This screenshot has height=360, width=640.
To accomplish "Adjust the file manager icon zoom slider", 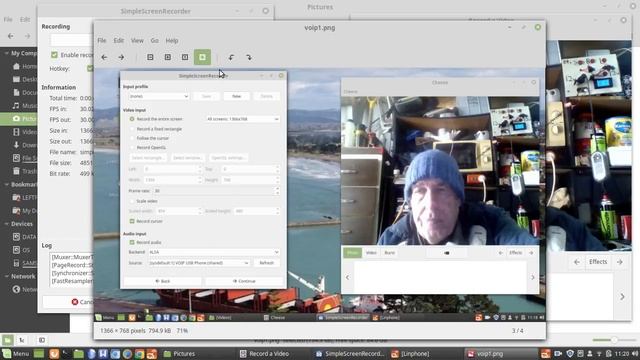I will tap(613, 340).
